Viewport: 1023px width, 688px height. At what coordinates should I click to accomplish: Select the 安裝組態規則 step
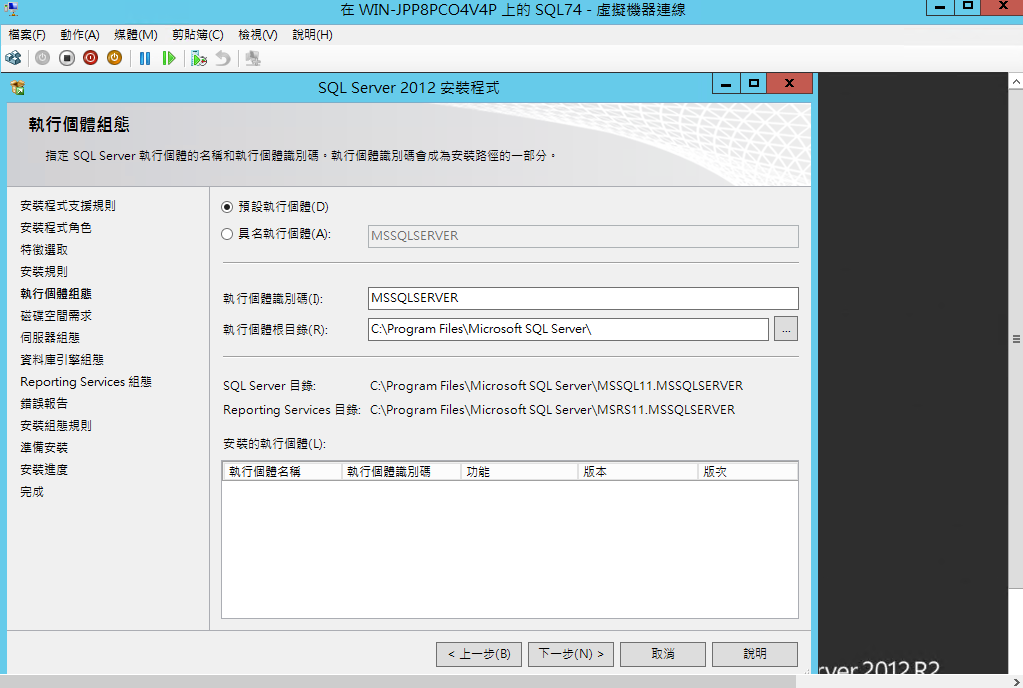55,426
